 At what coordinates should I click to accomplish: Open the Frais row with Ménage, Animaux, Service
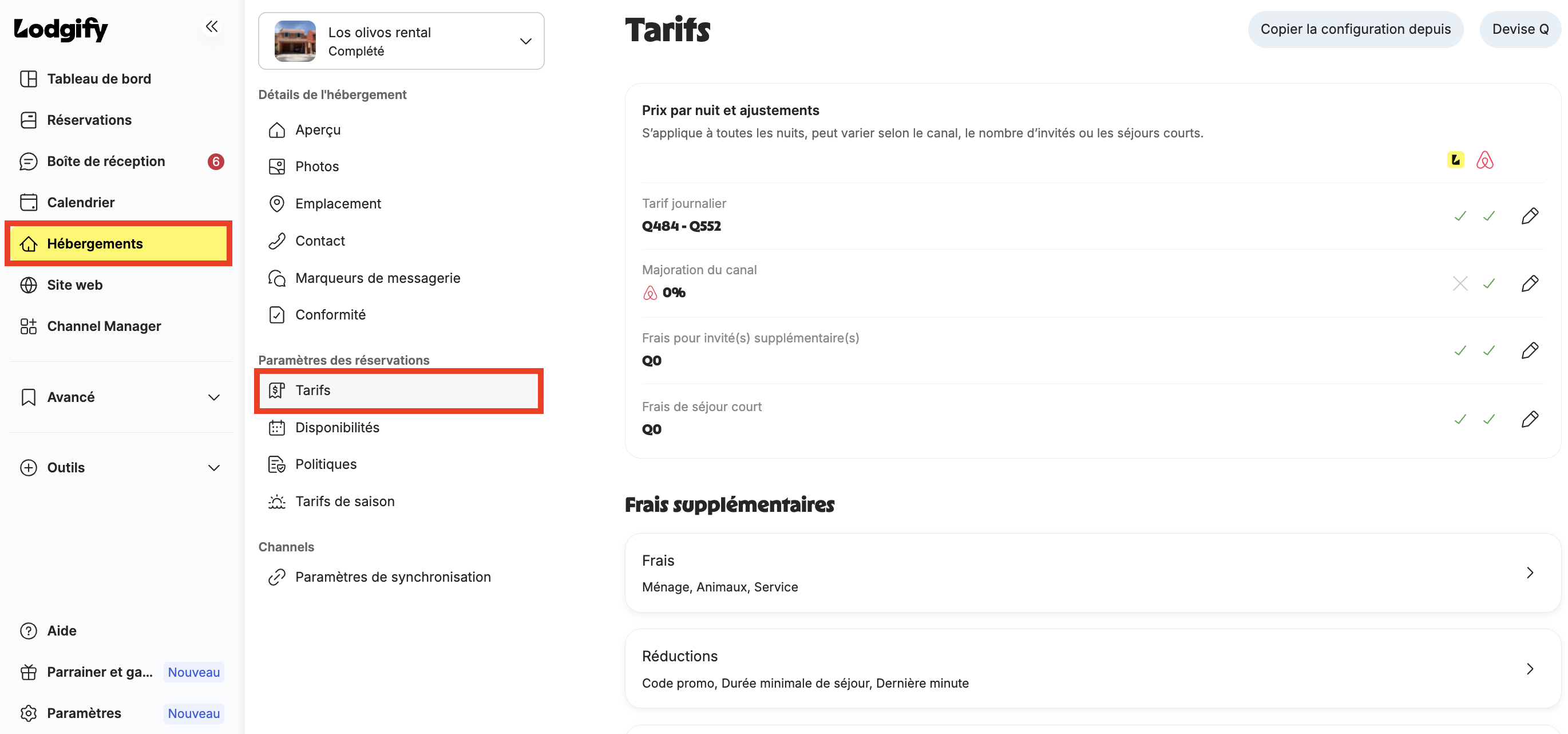tap(1092, 573)
